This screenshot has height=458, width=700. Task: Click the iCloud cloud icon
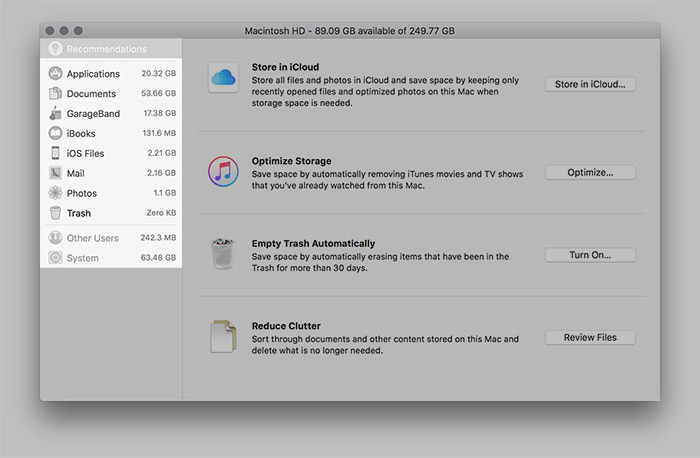pos(222,77)
